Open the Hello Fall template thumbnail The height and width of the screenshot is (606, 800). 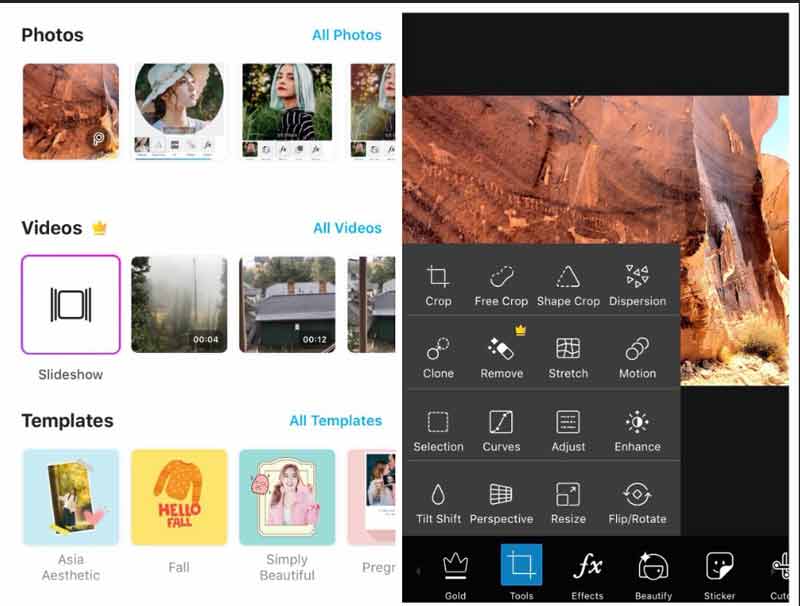coord(179,497)
